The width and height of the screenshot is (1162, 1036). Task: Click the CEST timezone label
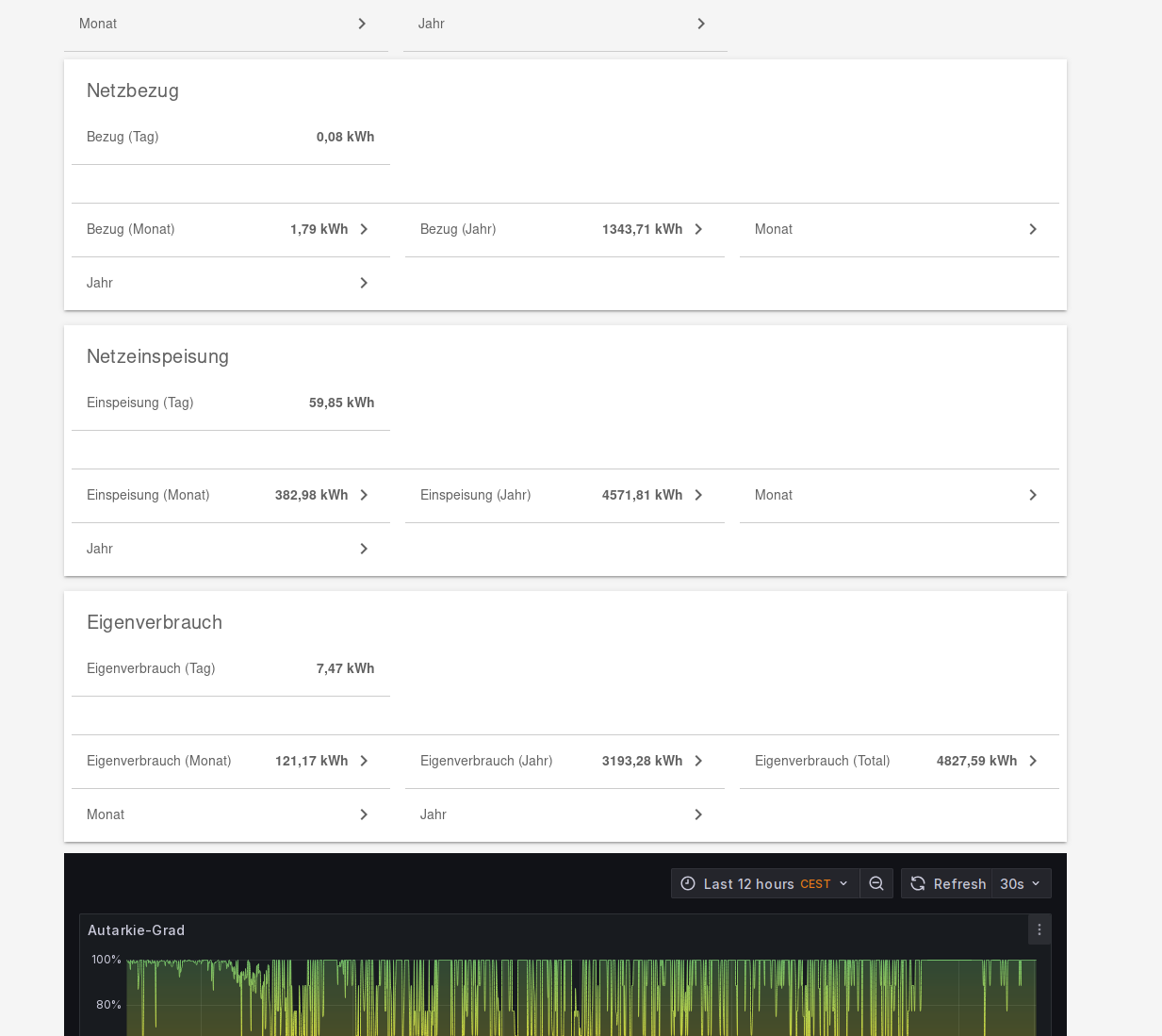pyautogui.click(x=815, y=884)
